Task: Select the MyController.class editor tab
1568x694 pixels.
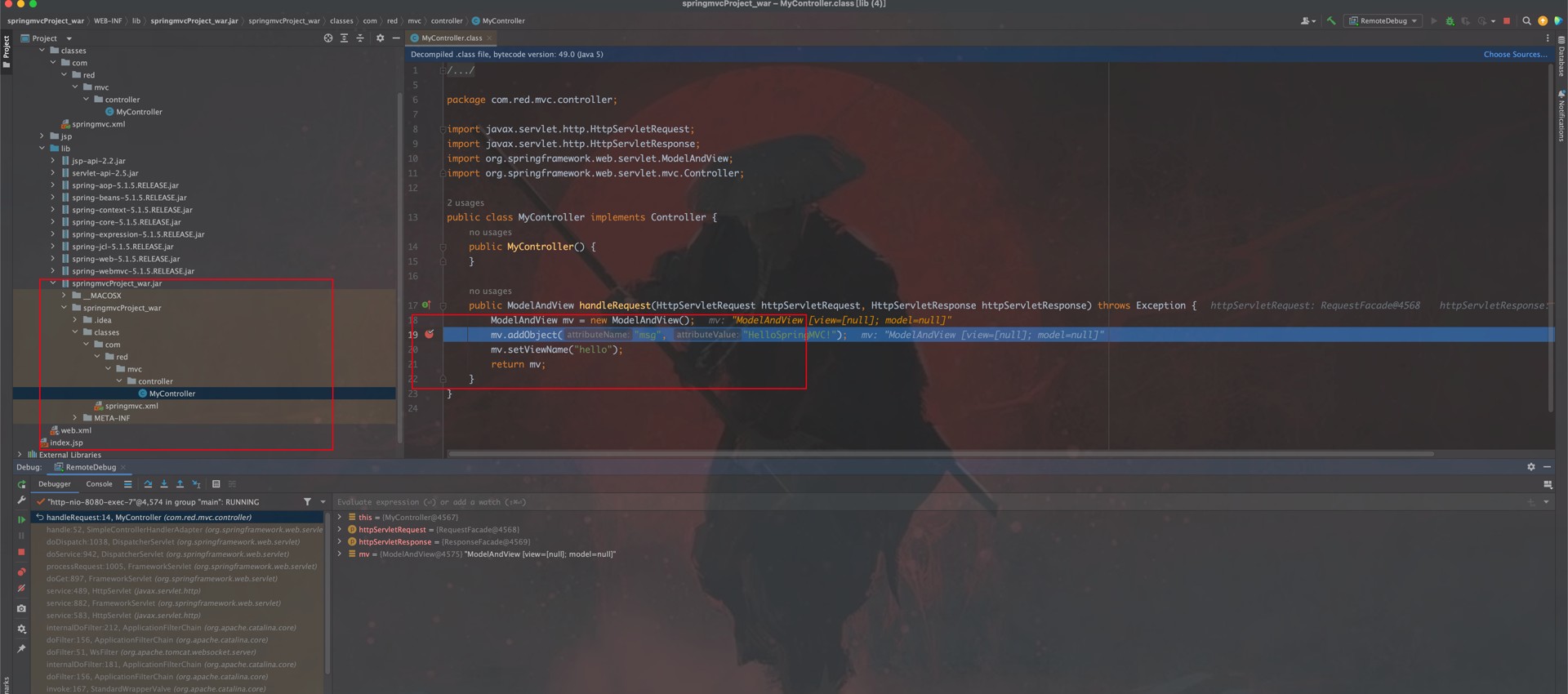Action: (x=452, y=38)
